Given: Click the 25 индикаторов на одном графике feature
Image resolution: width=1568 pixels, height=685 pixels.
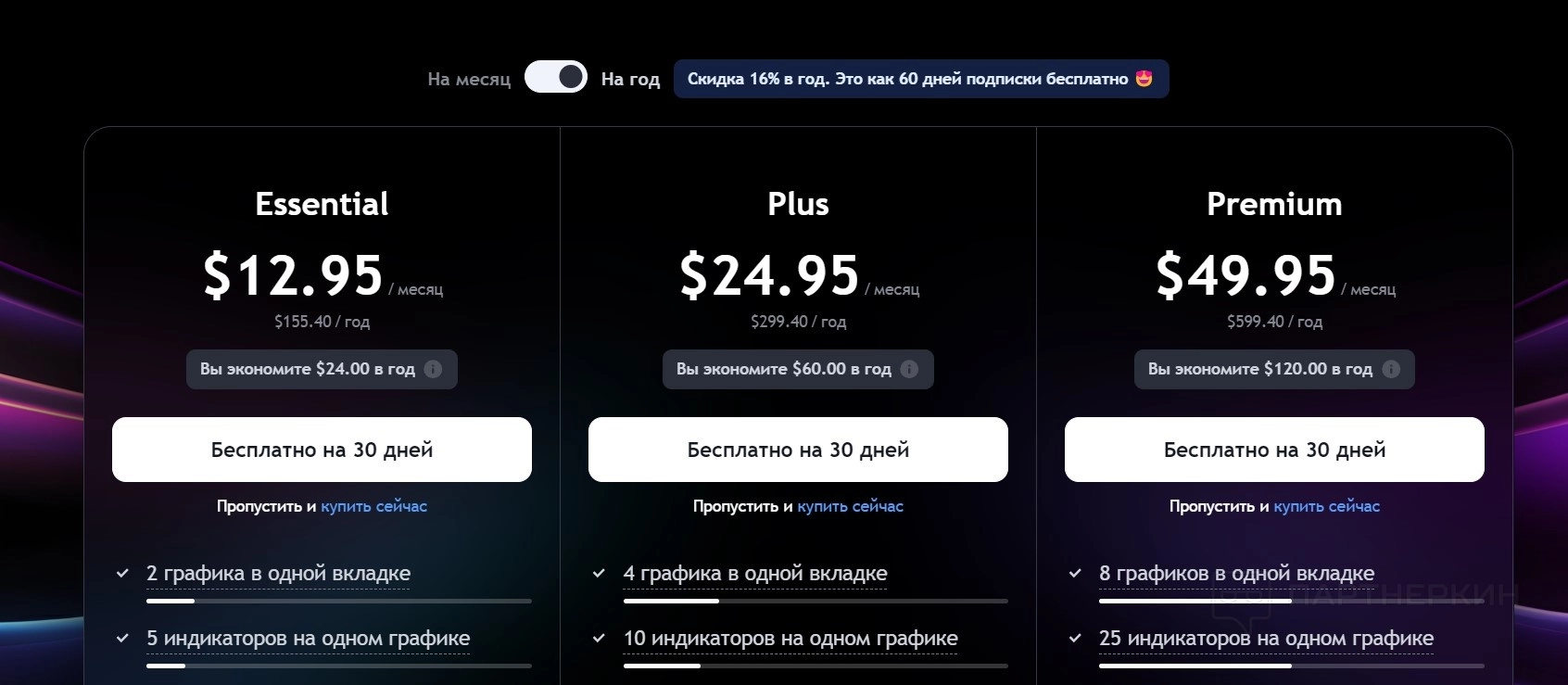Looking at the screenshot, I should coord(1266,639).
